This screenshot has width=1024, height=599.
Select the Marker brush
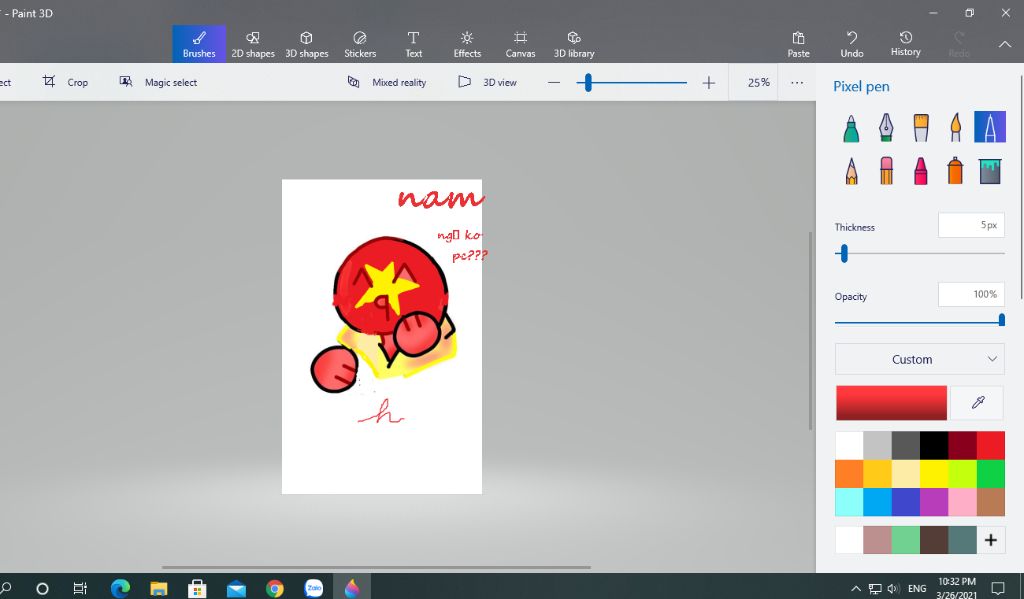[851, 127]
